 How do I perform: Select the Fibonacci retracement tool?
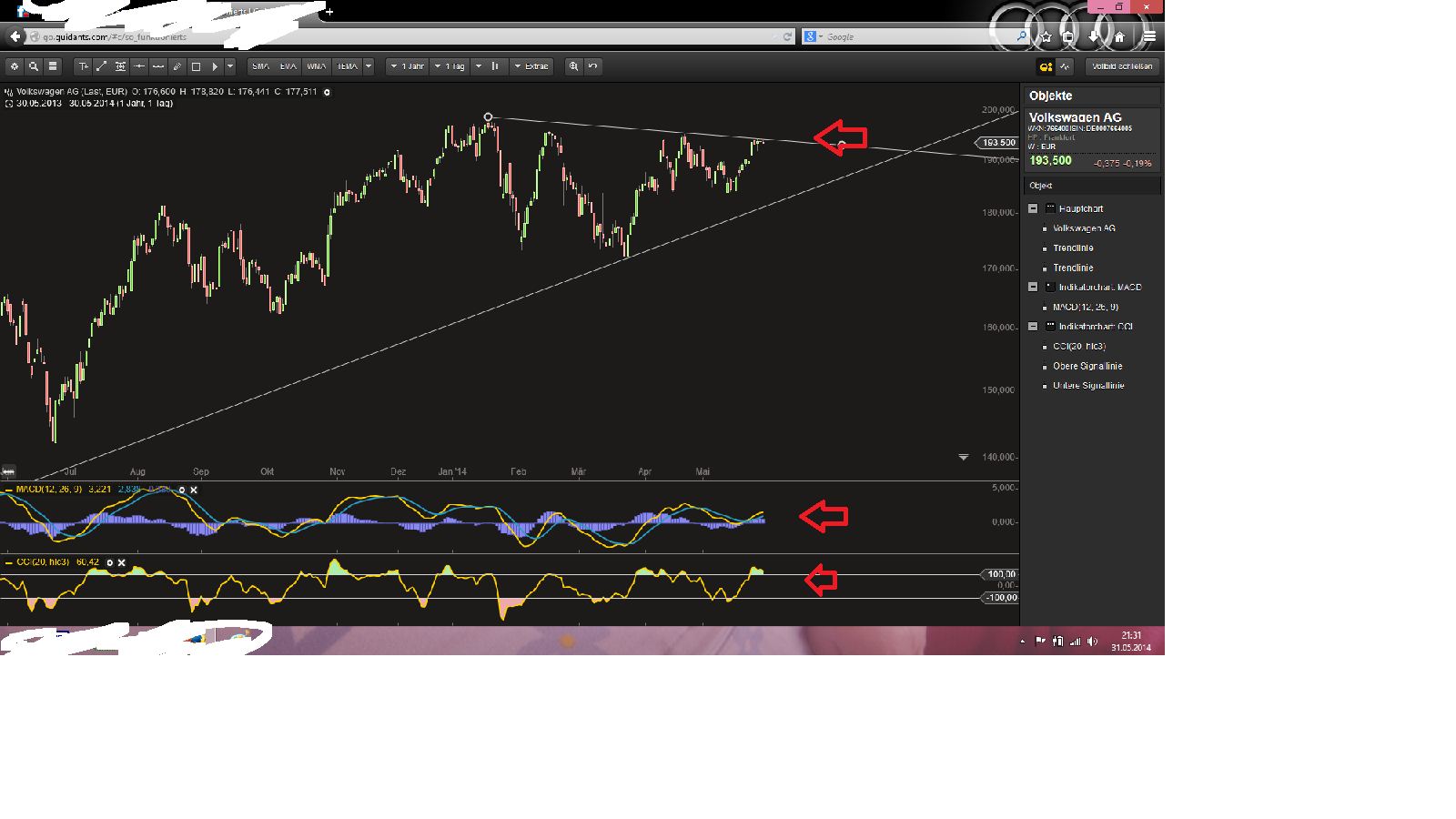pyautogui.click(x=120, y=66)
